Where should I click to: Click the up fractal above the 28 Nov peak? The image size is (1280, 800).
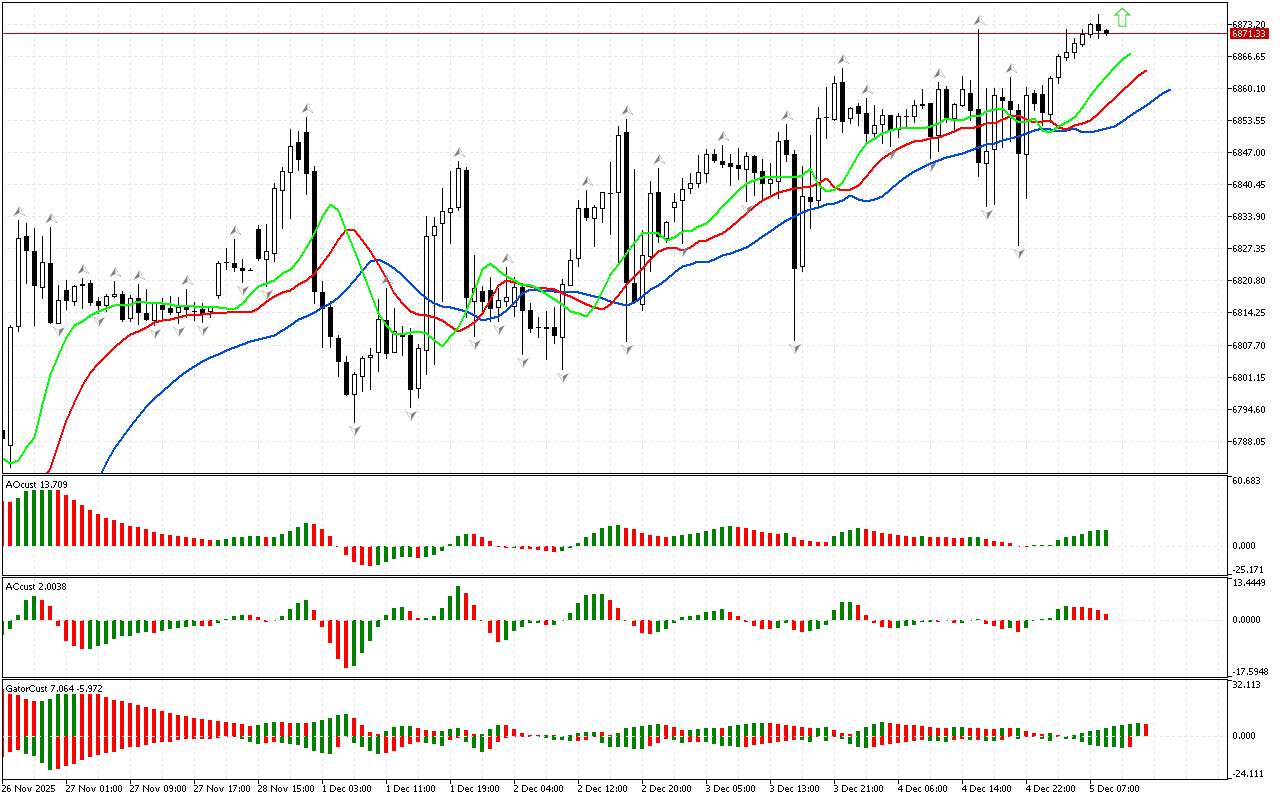click(x=306, y=108)
